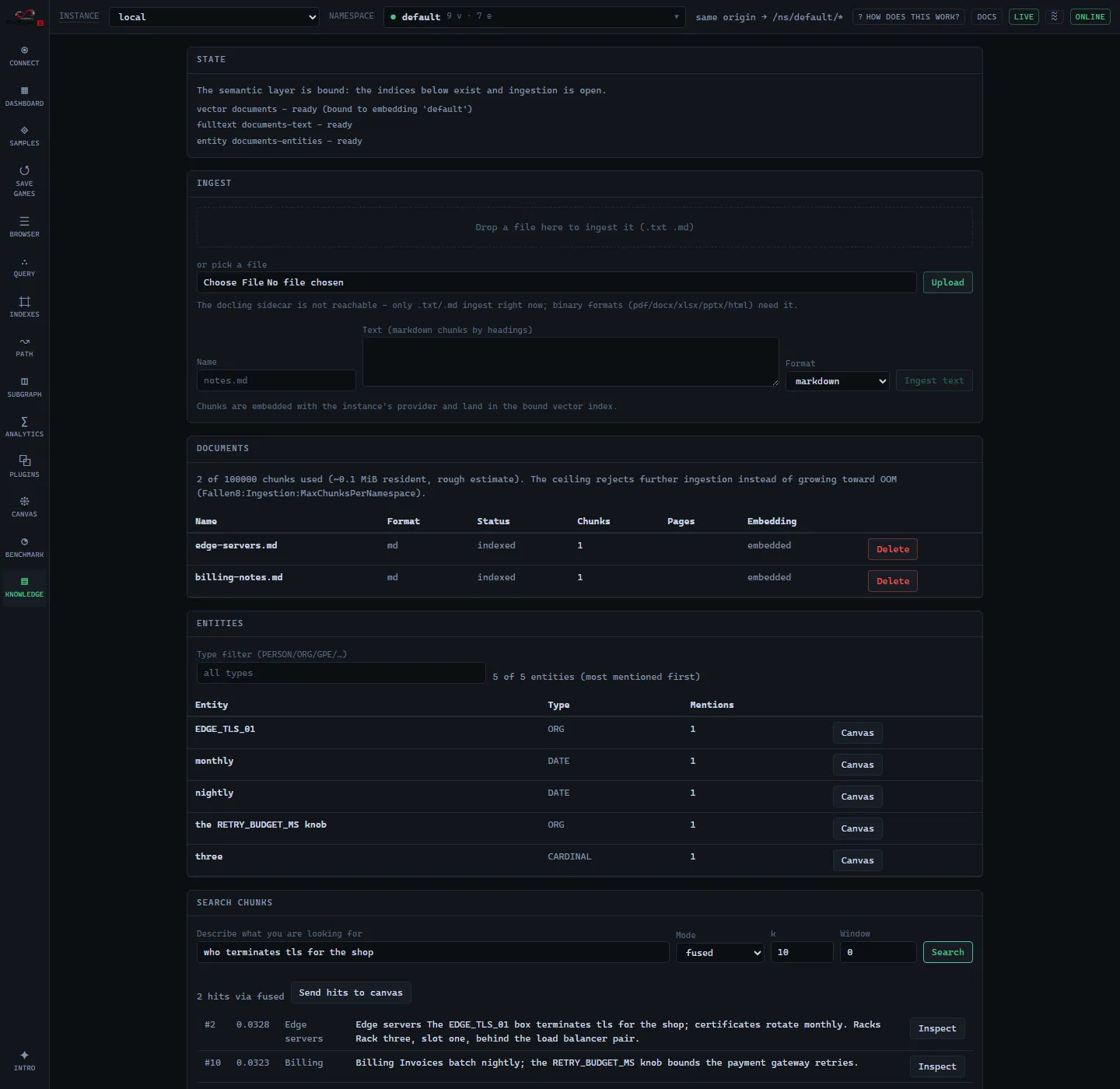This screenshot has width=1120, height=1089.
Task: Click the 'the RETRY_BUDGET_MS knob' entity name
Action: point(261,825)
